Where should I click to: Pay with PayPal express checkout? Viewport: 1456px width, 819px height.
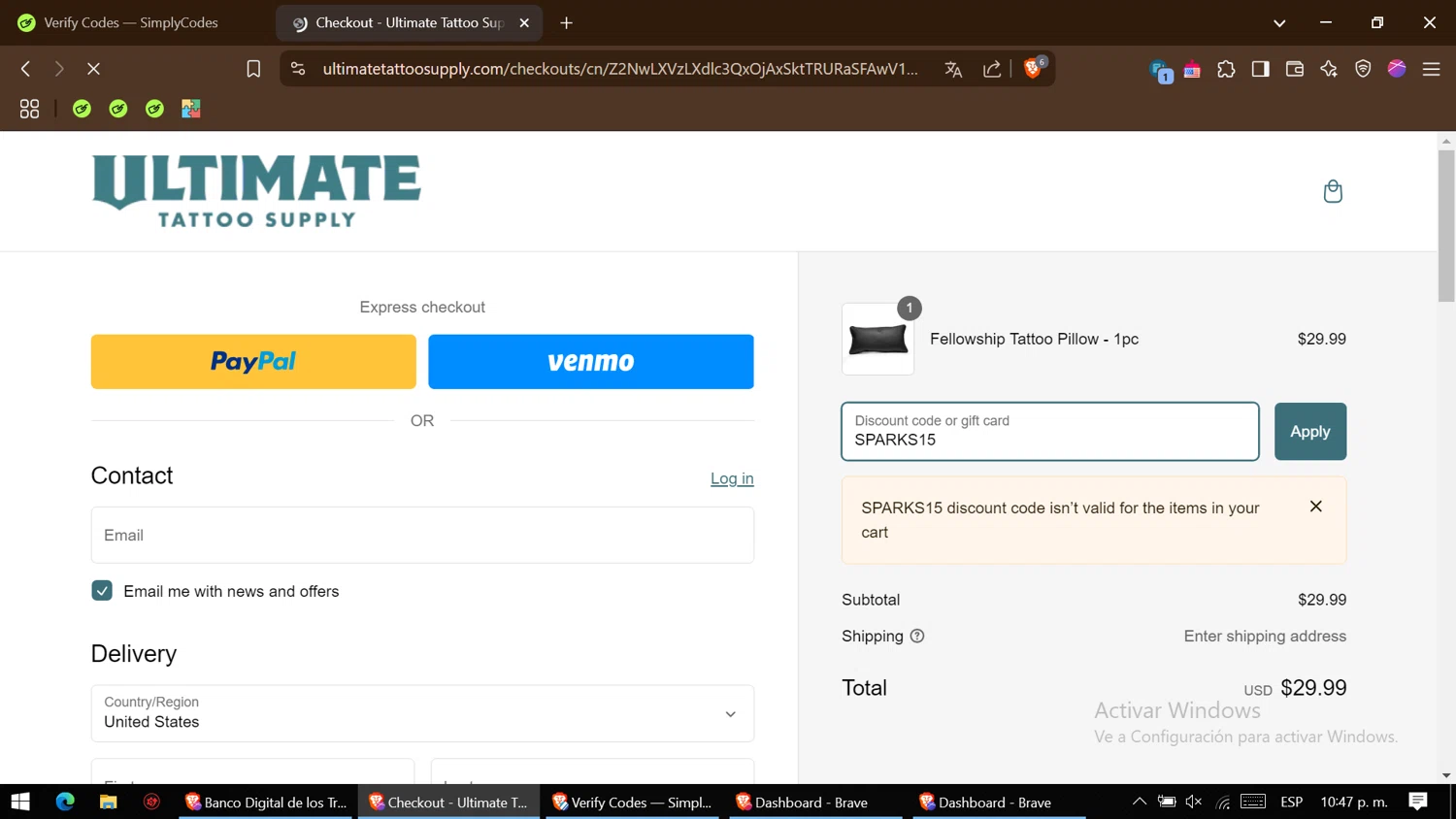coord(253,362)
